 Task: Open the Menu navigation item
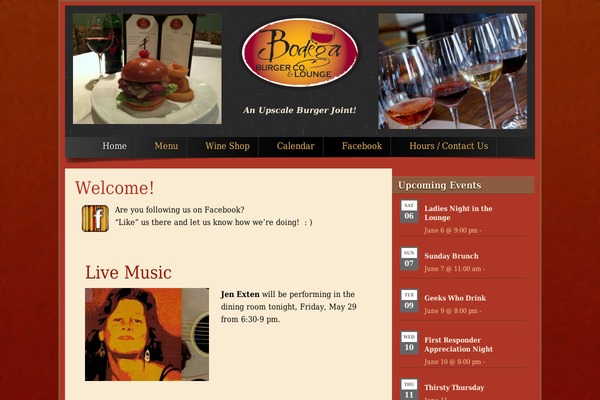pos(166,146)
